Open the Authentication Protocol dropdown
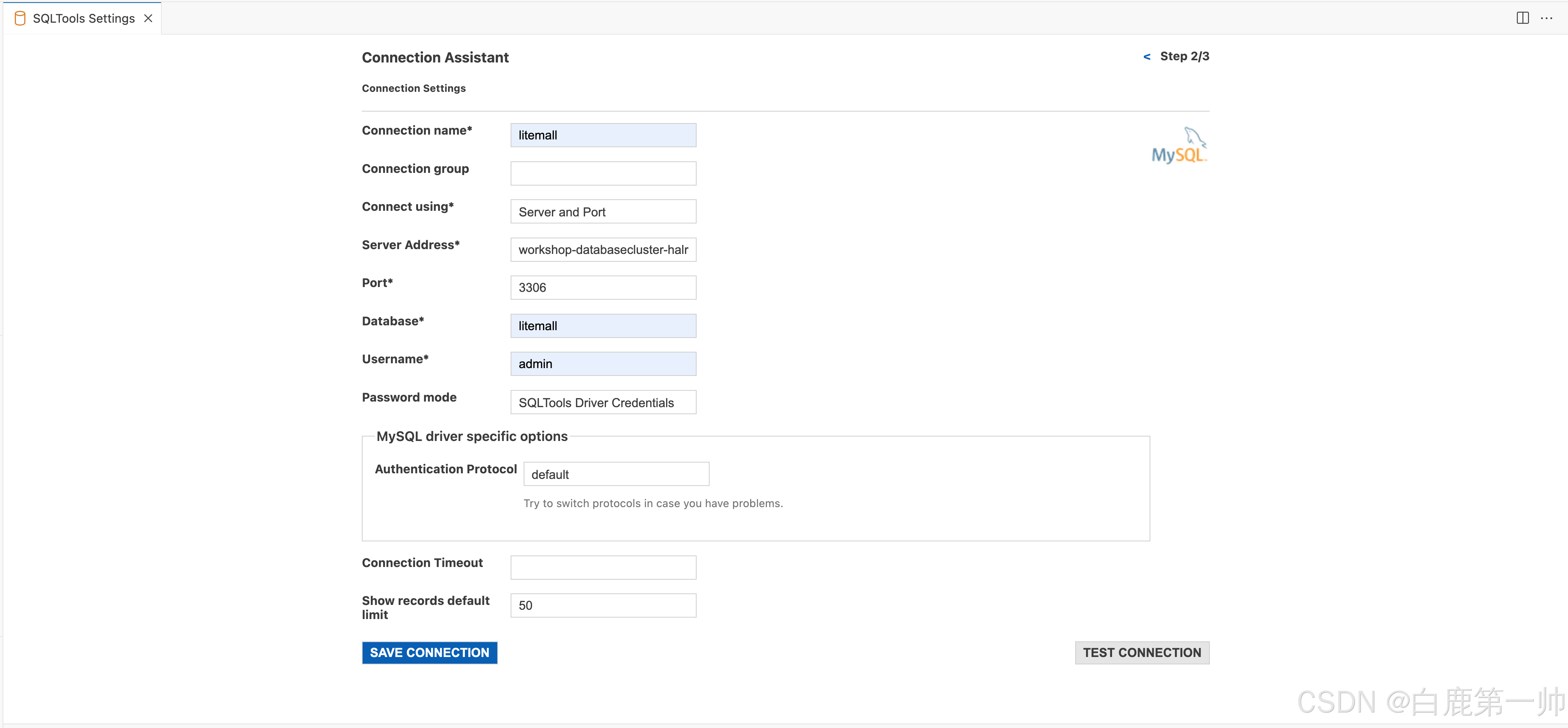 pyautogui.click(x=616, y=474)
